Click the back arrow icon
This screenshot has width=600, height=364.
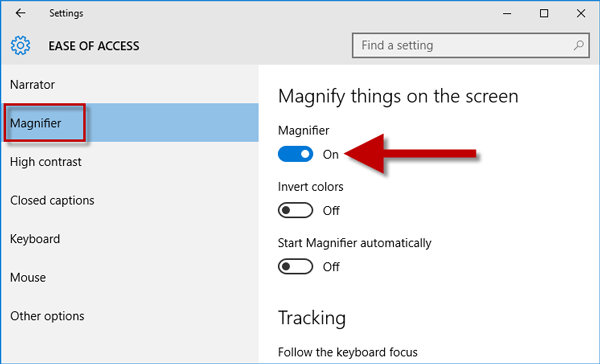(20, 13)
